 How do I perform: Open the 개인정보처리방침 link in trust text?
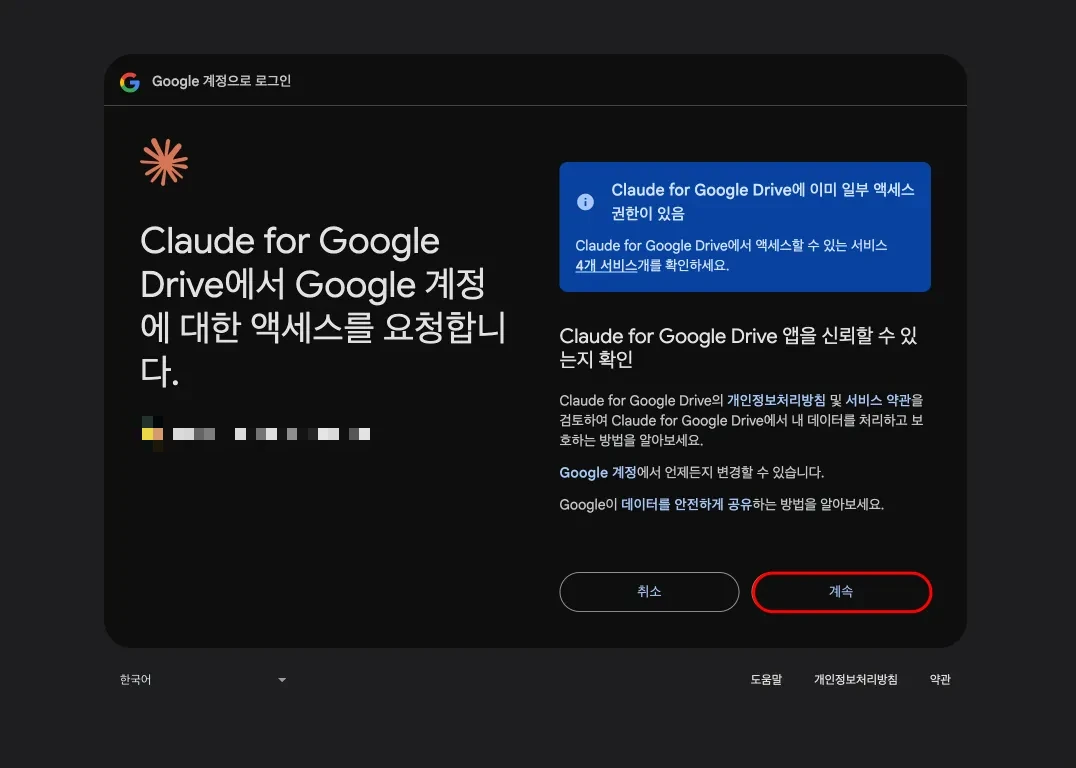[776, 400]
